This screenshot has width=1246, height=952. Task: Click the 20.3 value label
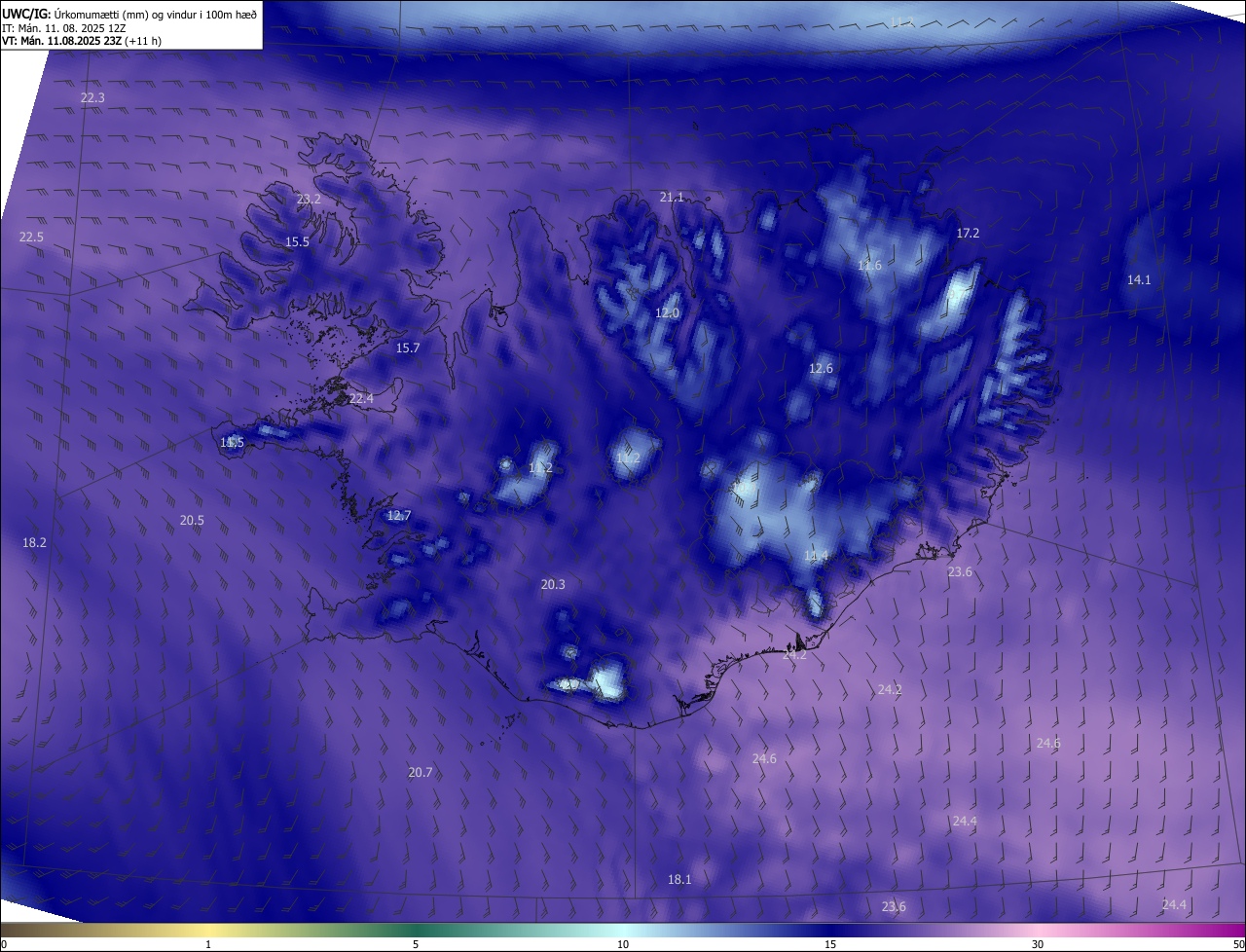coord(553,585)
